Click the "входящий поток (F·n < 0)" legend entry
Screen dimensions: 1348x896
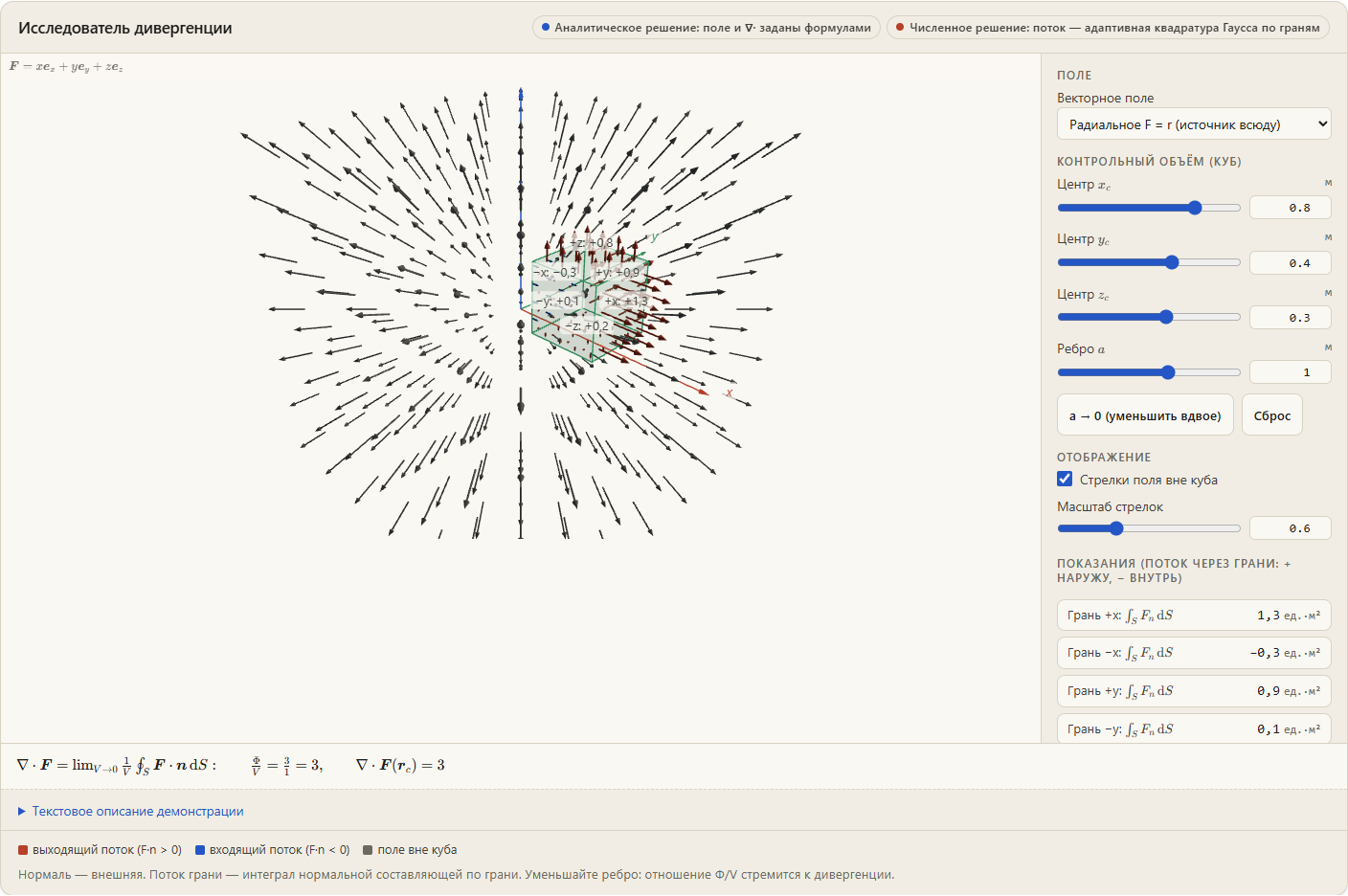tap(273, 850)
